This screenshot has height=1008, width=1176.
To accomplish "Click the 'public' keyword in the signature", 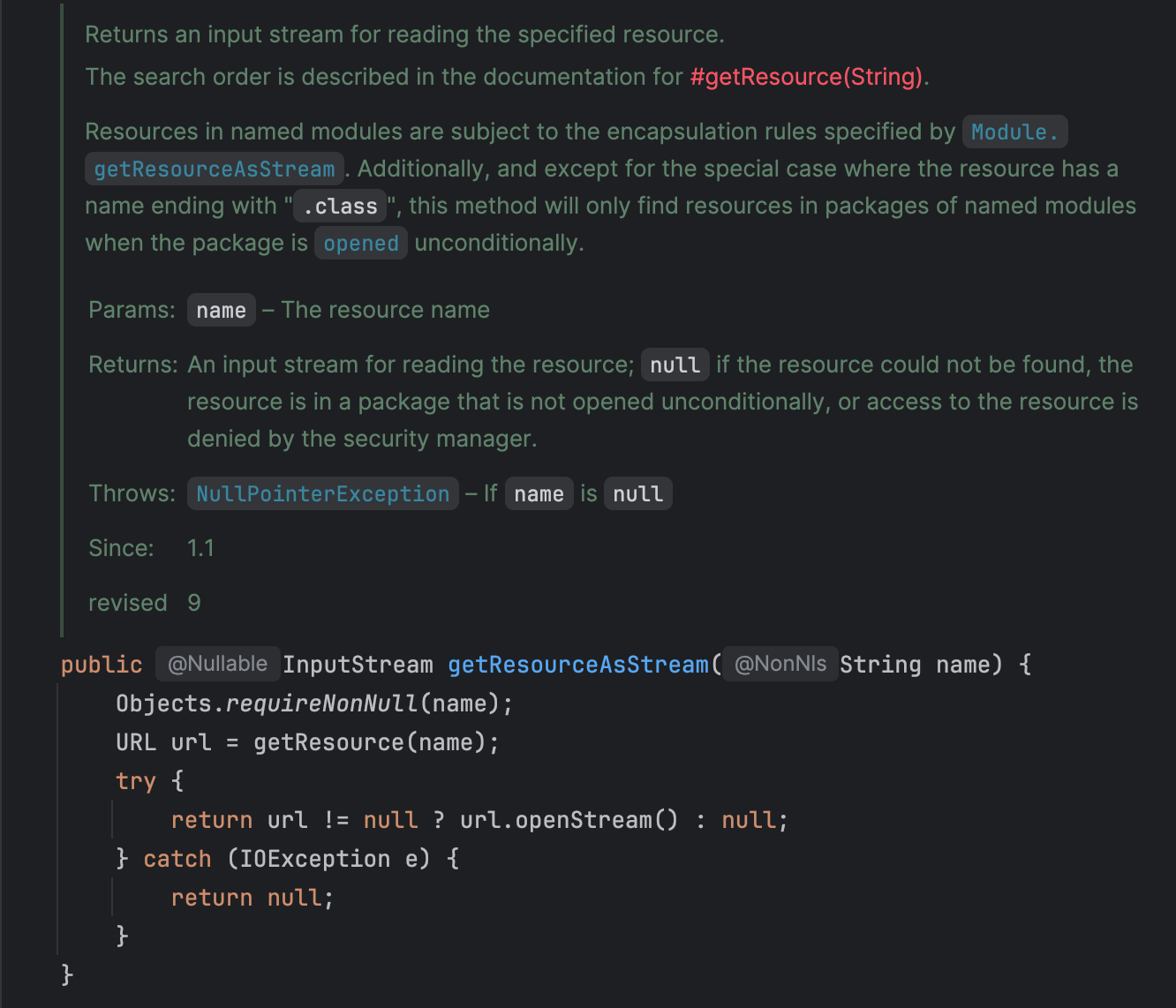I will [x=102, y=665].
